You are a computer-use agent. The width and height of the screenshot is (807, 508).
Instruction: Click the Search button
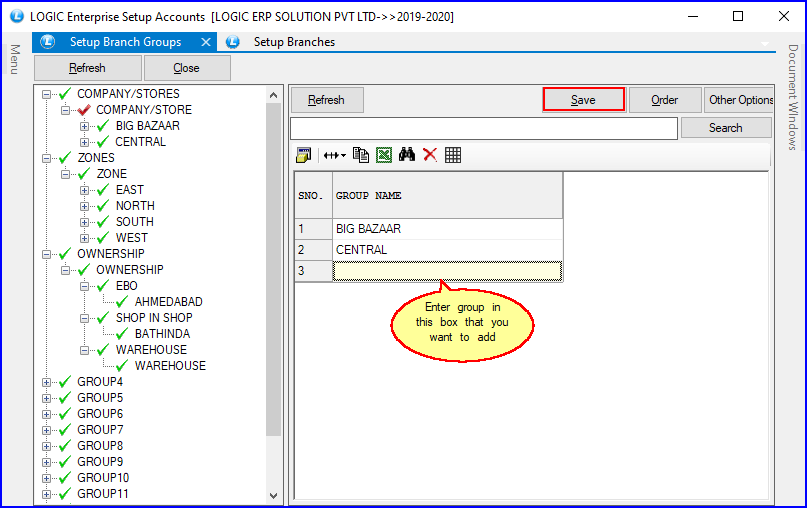click(x=726, y=128)
